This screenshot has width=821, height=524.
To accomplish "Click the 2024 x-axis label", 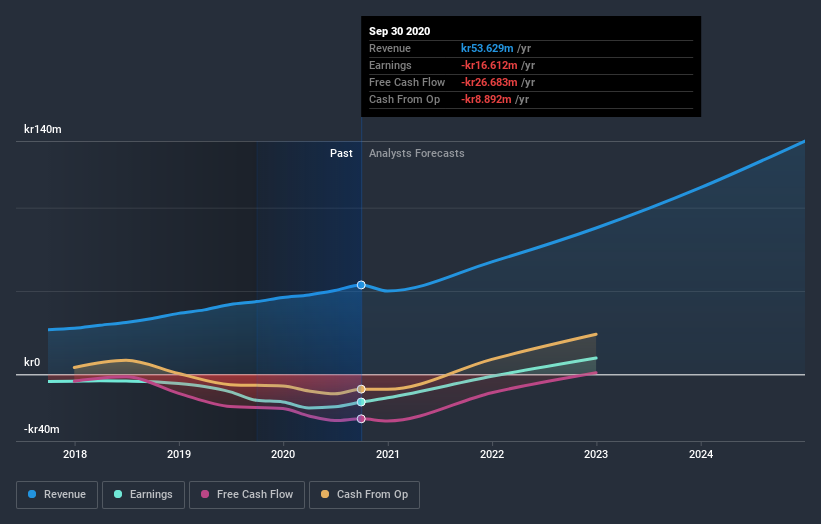I will [x=701, y=454].
